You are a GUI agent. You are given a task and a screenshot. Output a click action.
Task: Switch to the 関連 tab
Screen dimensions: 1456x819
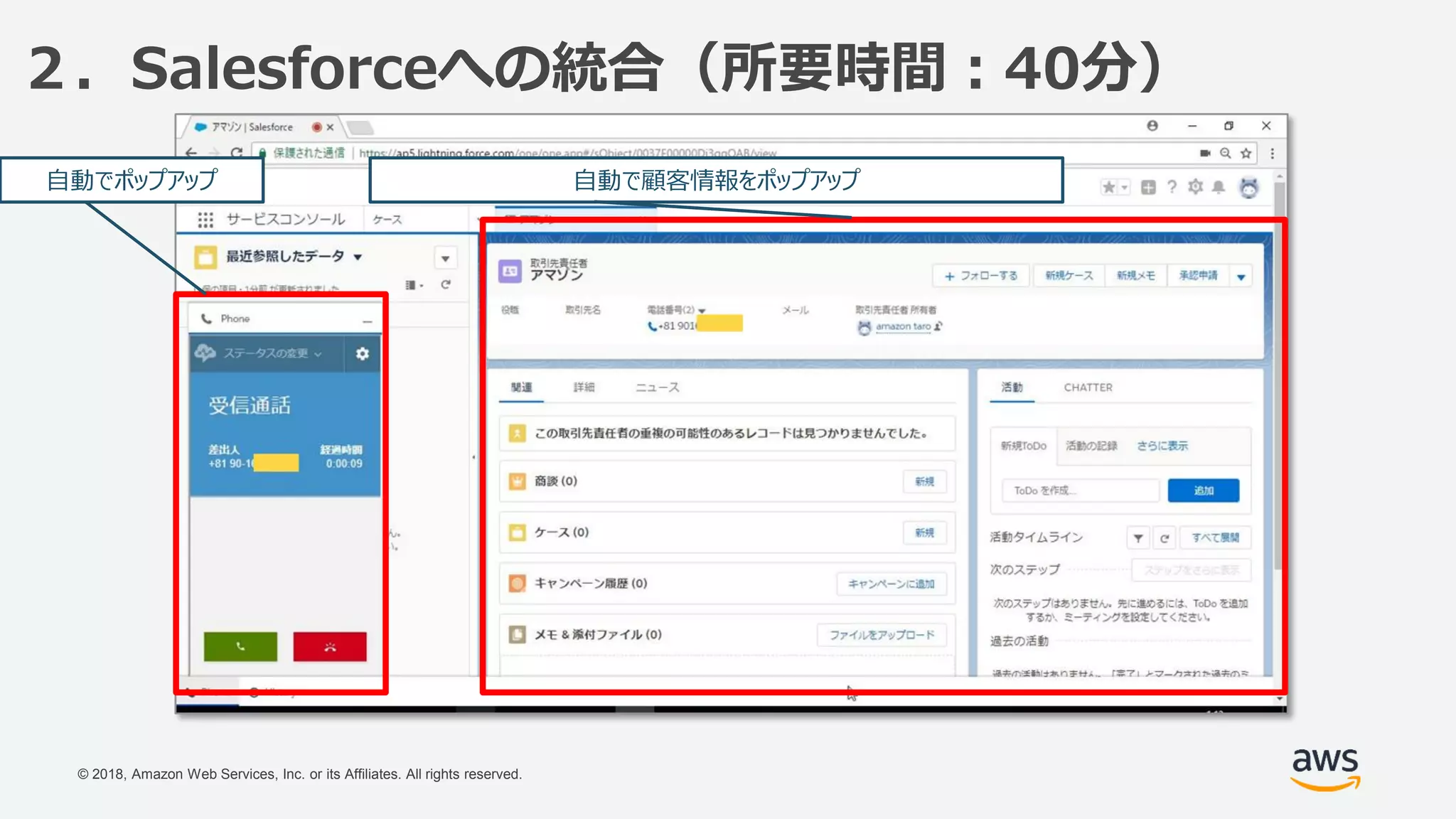coord(521,387)
